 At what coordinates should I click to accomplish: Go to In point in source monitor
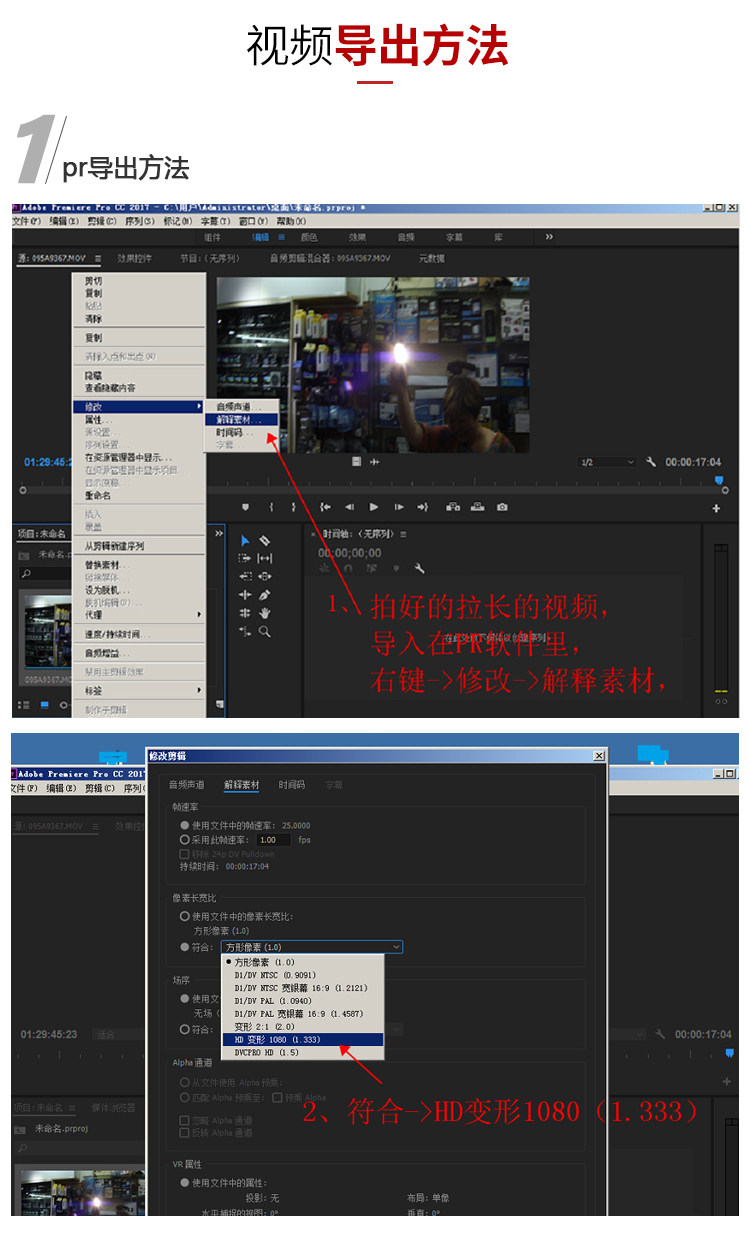click(325, 507)
